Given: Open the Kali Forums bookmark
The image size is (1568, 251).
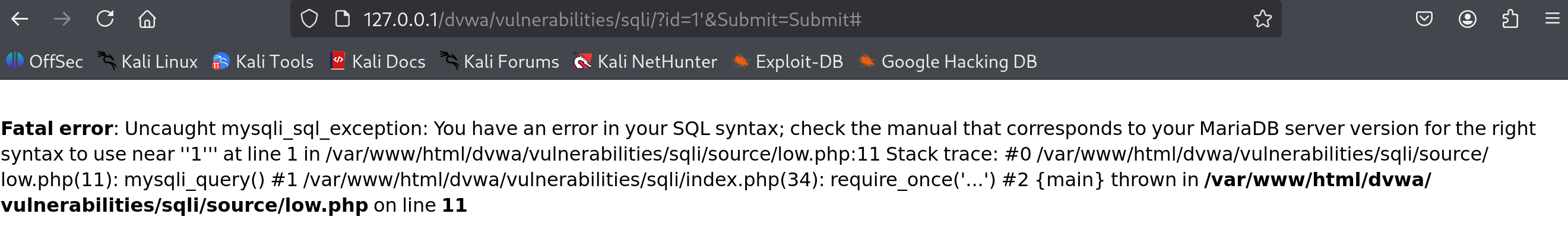Looking at the screenshot, I should pyautogui.click(x=500, y=61).
